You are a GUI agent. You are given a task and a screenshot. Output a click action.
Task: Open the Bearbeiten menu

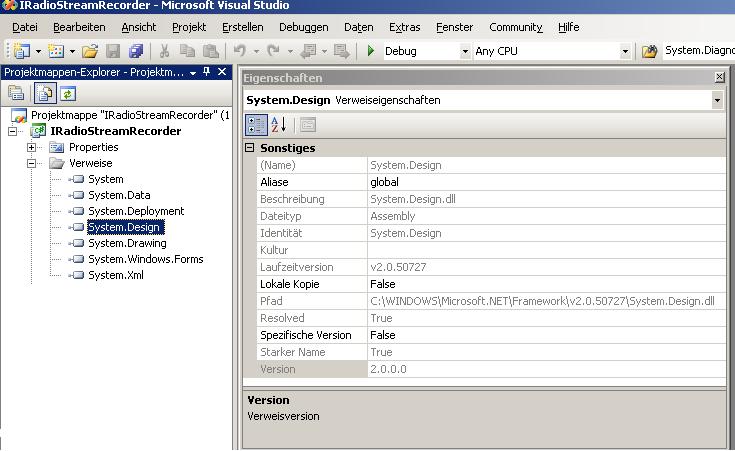(79, 27)
